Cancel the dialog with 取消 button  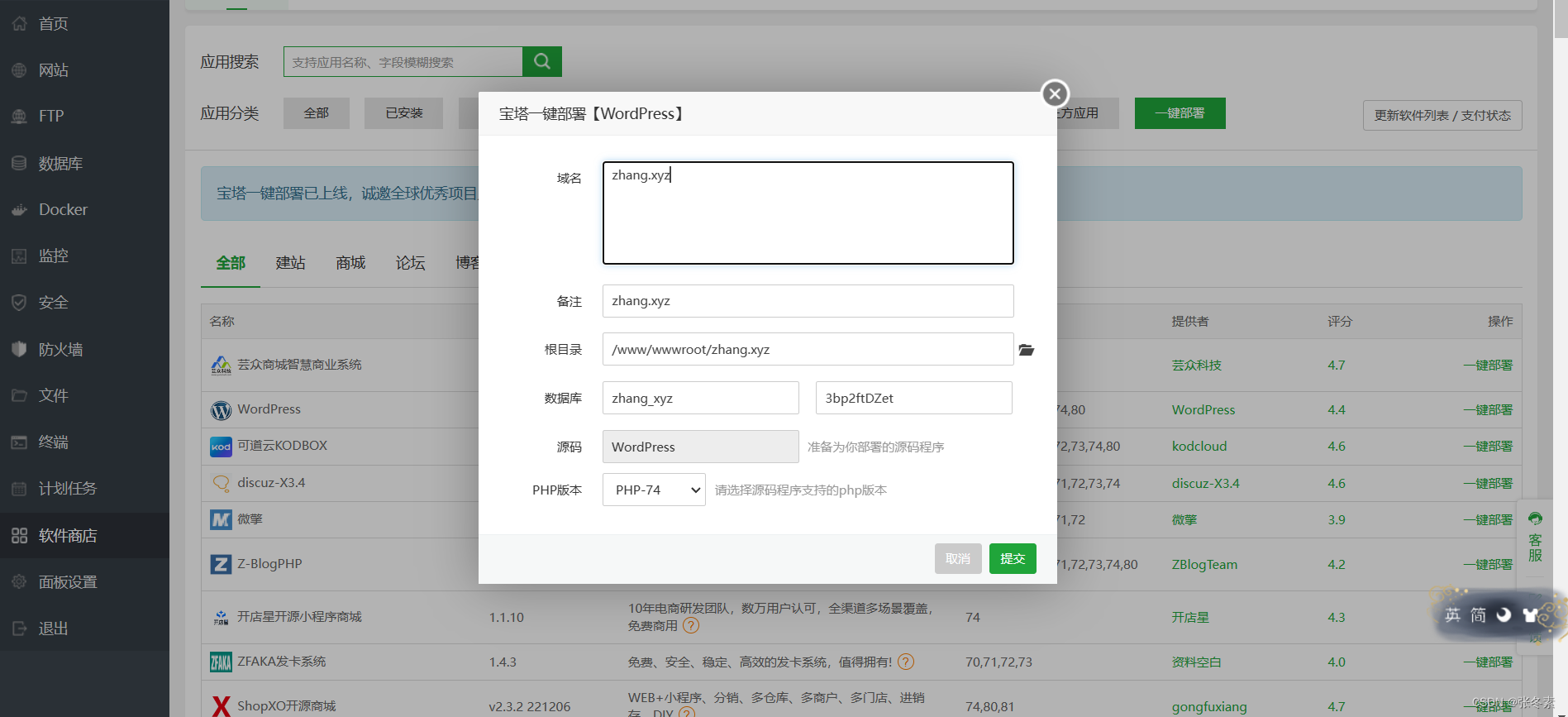tap(958, 558)
